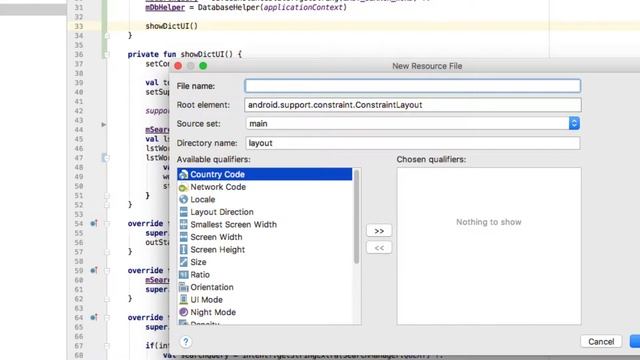Click line number 41 in editor gutter
Viewport: 640px width, 360px height.
tap(79, 102)
